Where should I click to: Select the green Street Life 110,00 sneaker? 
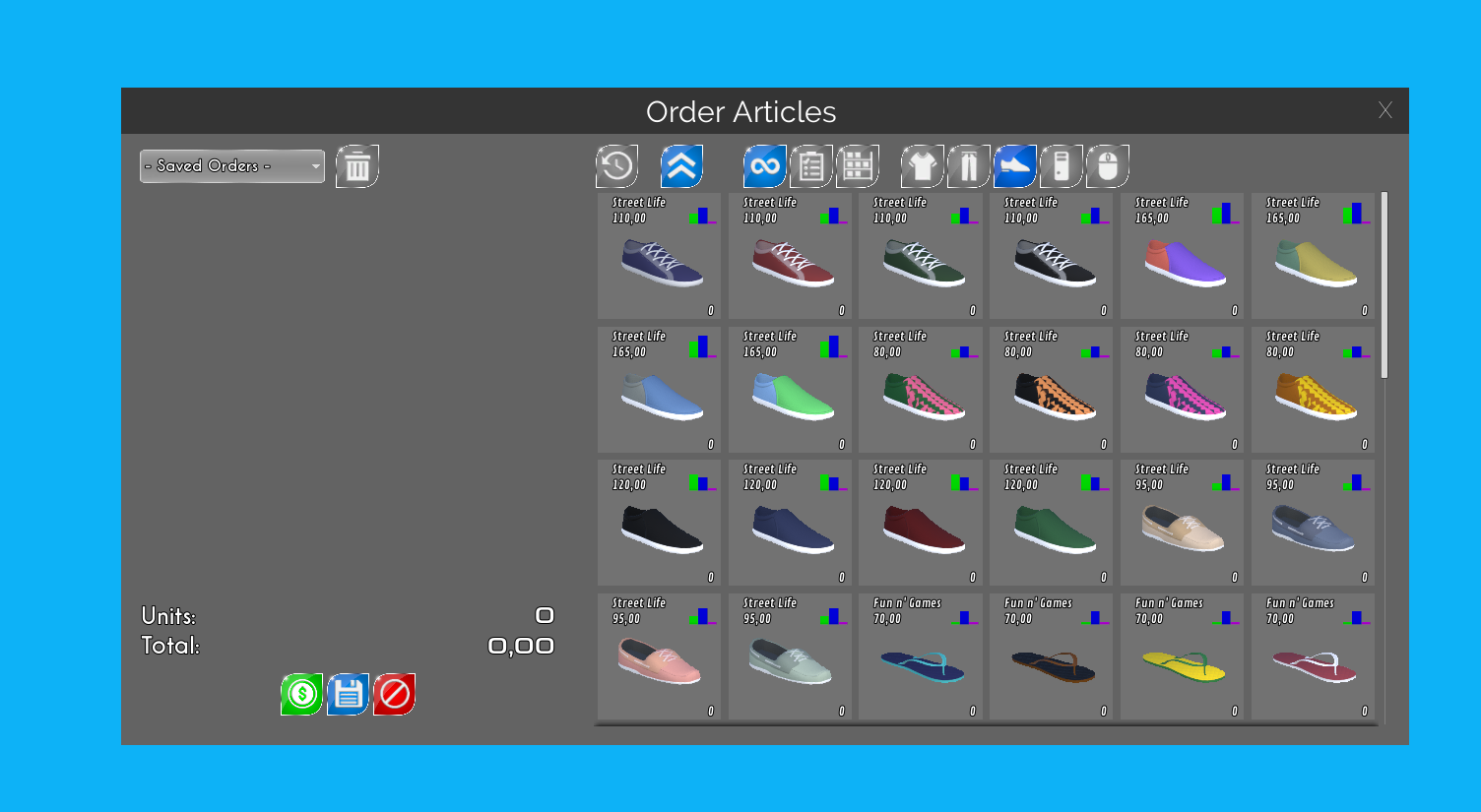(921, 256)
